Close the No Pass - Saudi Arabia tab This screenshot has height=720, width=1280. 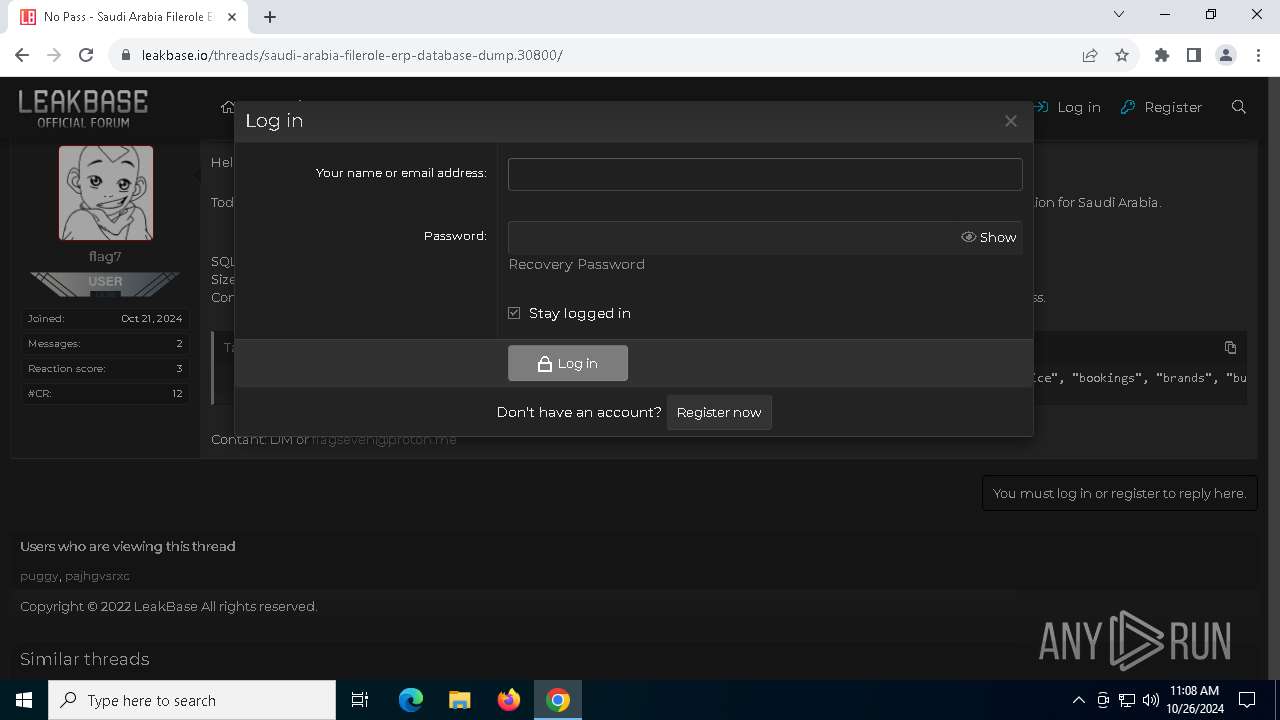point(232,17)
